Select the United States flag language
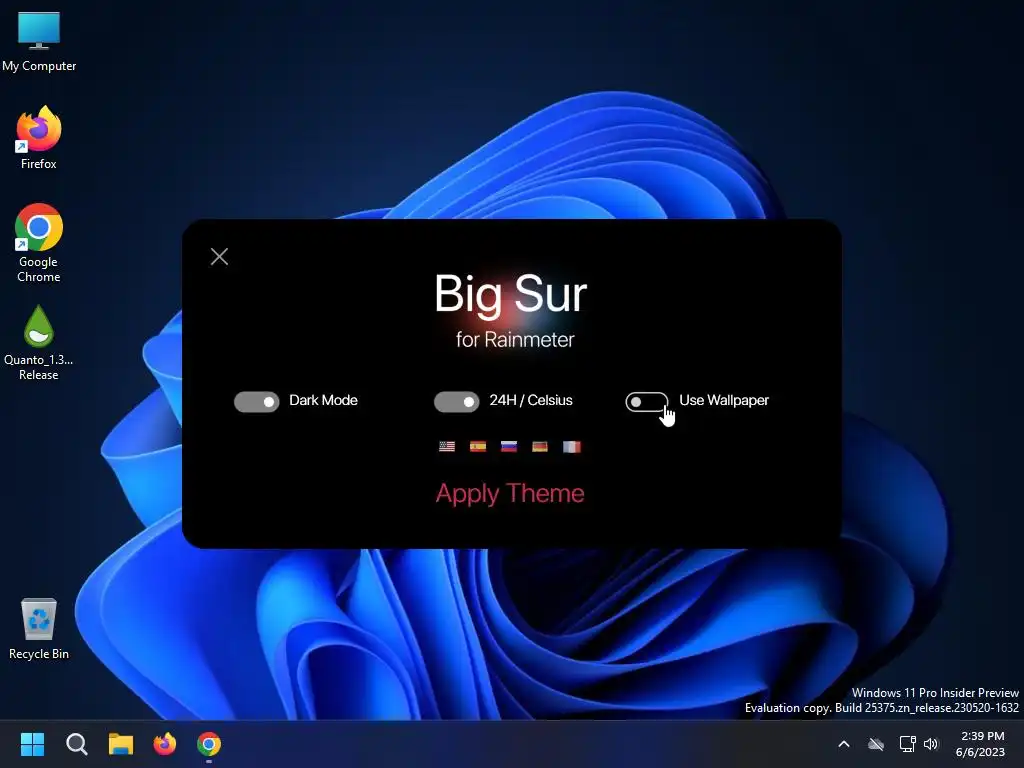 click(447, 447)
